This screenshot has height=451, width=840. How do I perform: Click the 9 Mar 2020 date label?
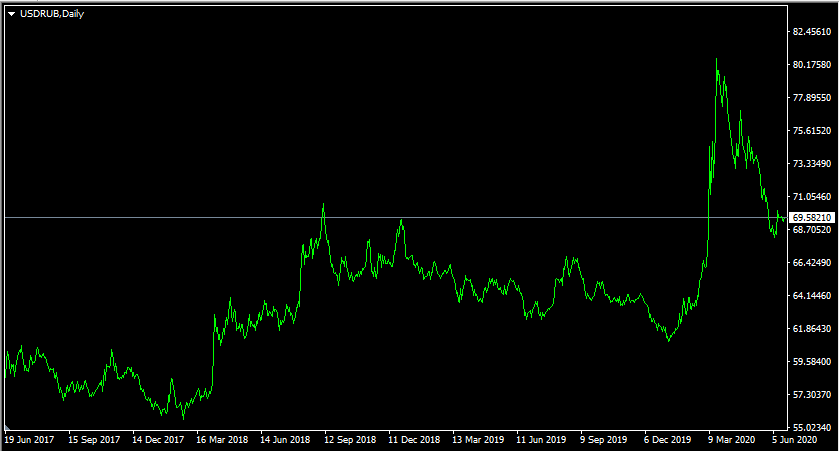coord(731,440)
